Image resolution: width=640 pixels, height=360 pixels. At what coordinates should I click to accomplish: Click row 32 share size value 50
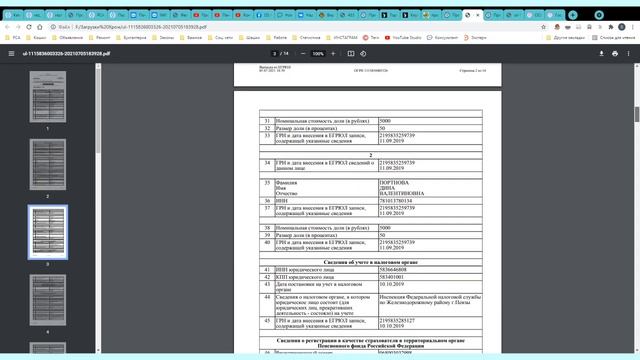[382, 128]
